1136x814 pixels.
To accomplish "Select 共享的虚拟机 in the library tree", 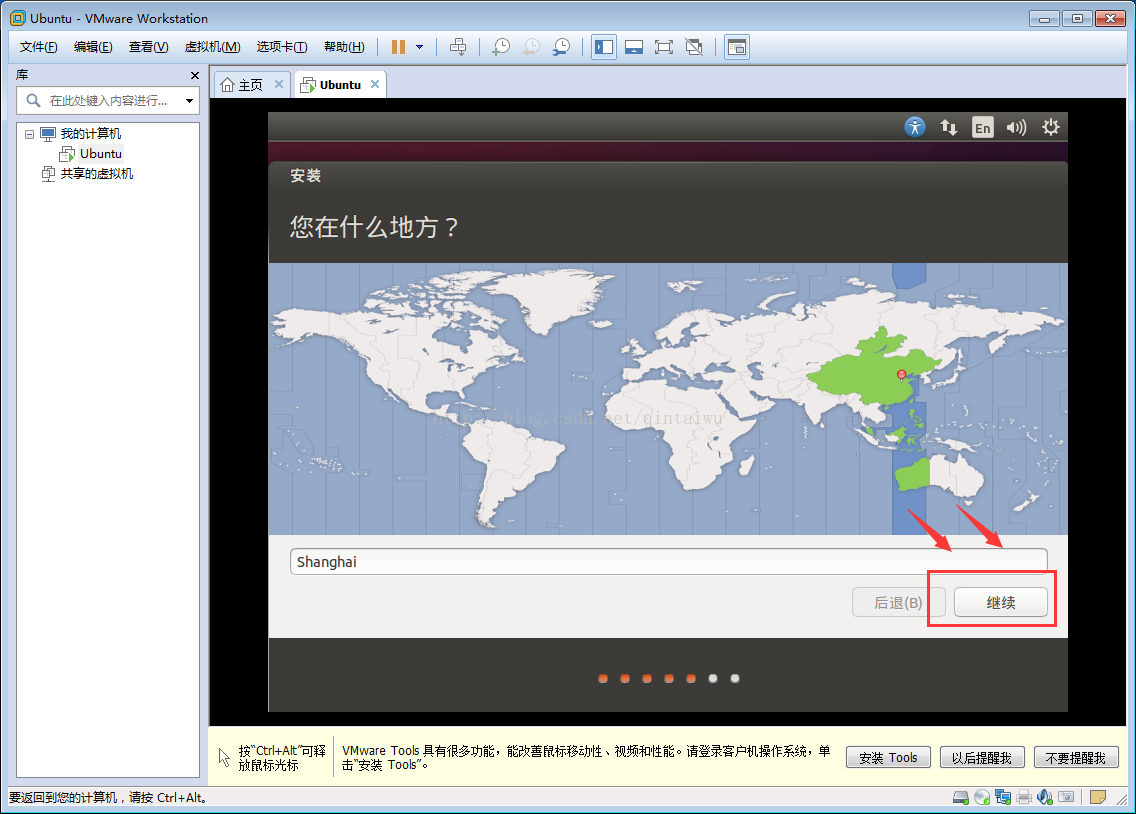I will 96,174.
